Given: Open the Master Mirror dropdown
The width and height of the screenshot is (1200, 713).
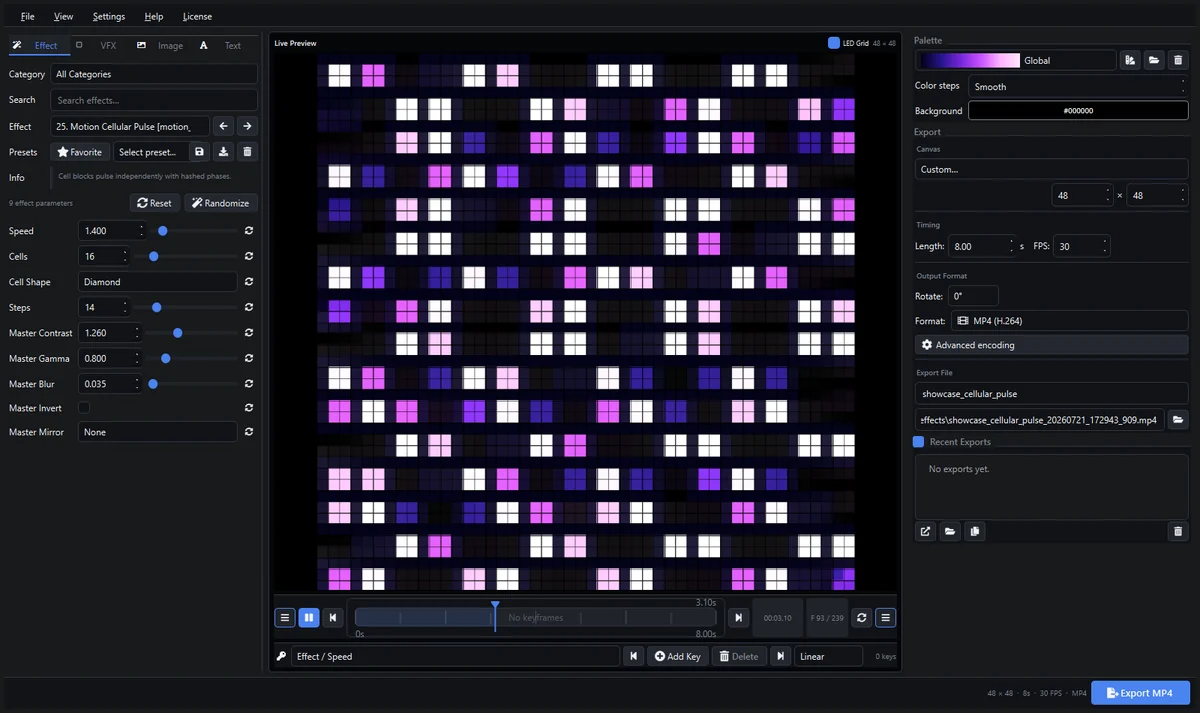Looking at the screenshot, I should click(158, 432).
